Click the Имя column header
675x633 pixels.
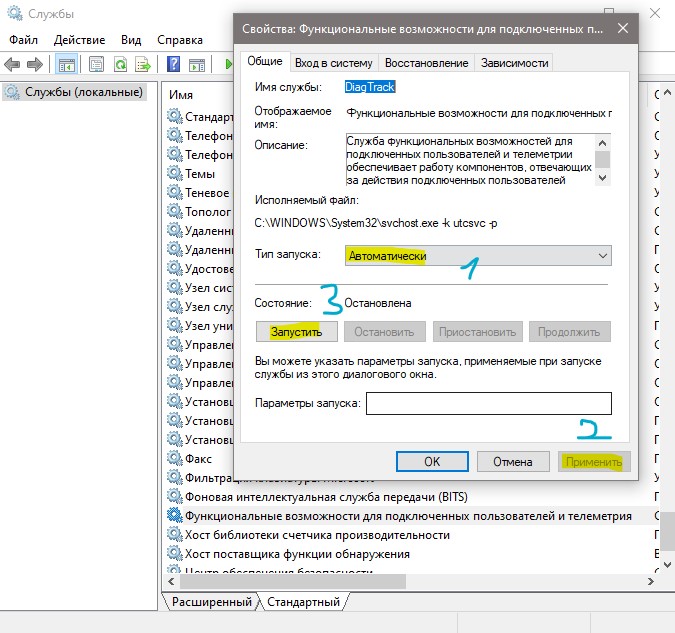point(181,95)
